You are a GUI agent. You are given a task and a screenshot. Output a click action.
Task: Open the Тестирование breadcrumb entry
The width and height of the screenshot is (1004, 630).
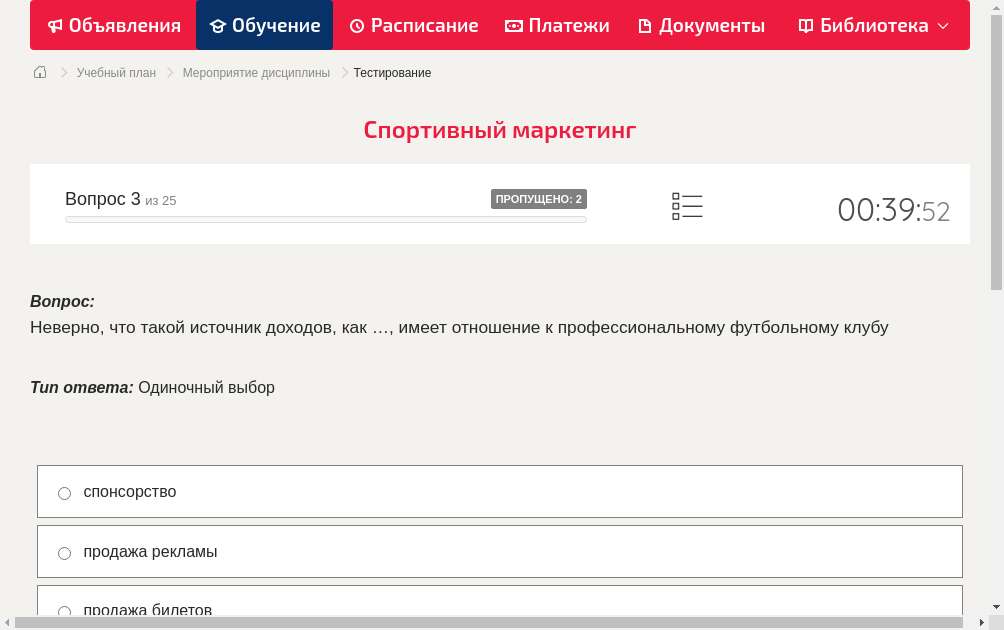click(x=391, y=72)
